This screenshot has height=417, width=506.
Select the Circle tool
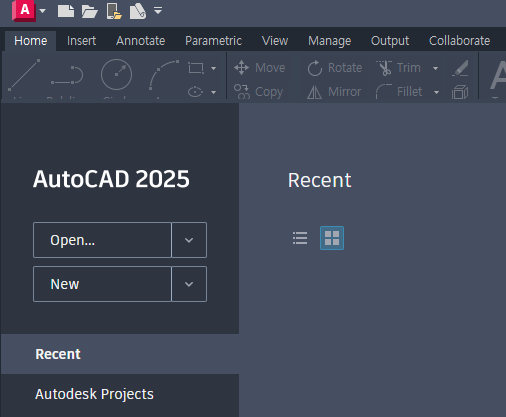(x=116, y=75)
